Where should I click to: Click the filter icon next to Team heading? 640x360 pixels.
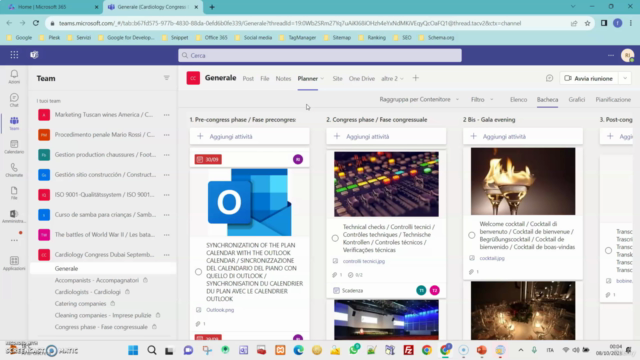(167, 78)
